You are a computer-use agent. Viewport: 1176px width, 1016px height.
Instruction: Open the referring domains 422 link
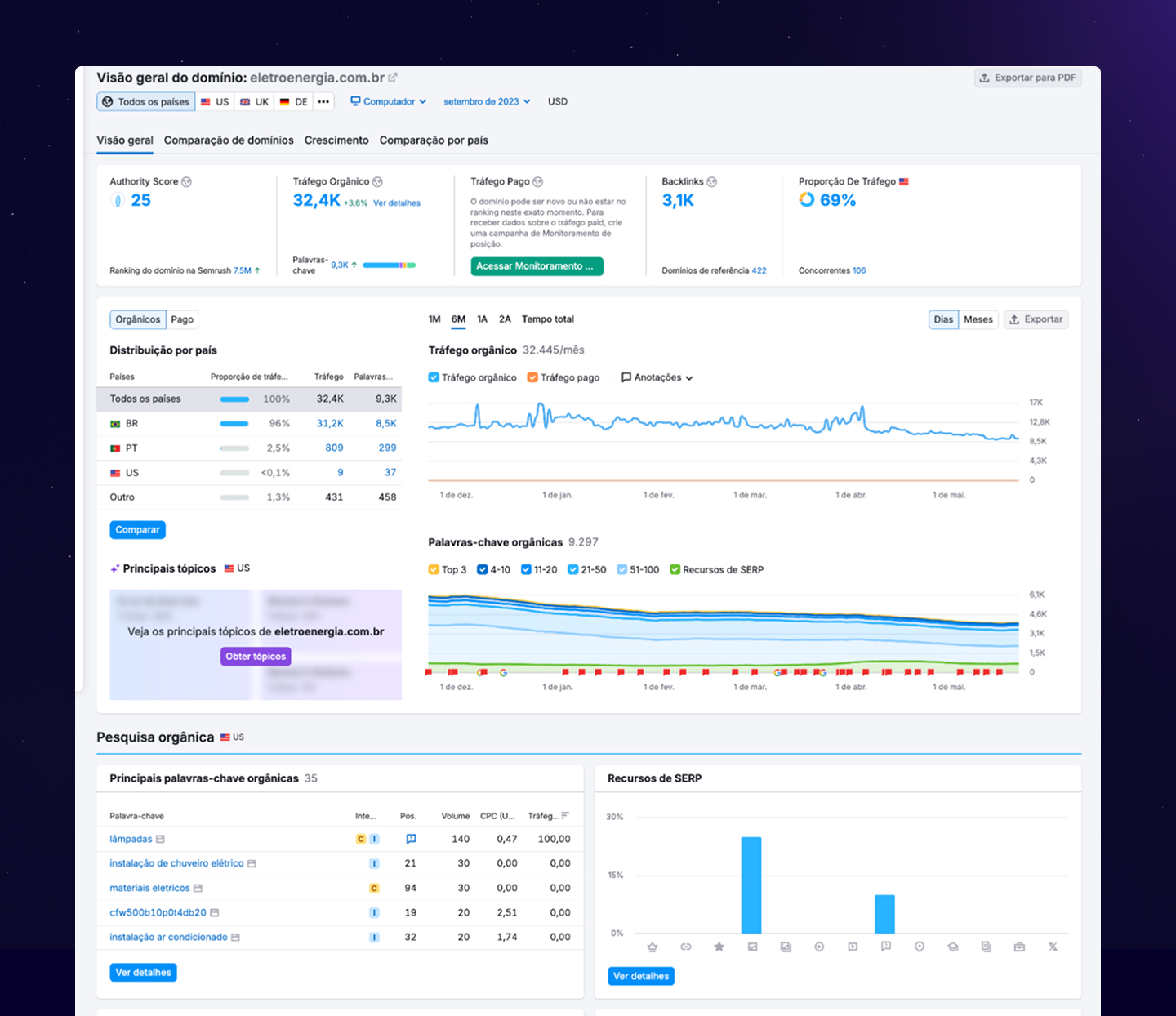759,270
